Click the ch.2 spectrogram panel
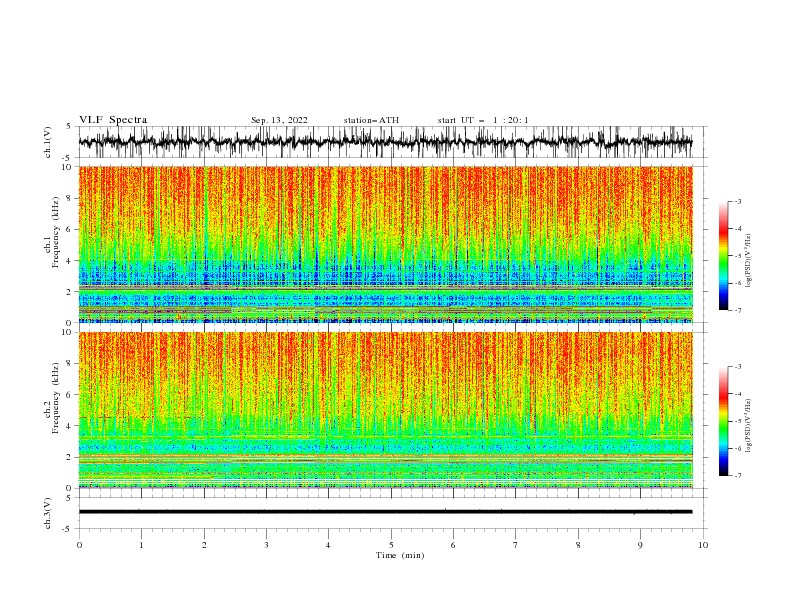This screenshot has width=792, height=612. pyautogui.click(x=385, y=410)
